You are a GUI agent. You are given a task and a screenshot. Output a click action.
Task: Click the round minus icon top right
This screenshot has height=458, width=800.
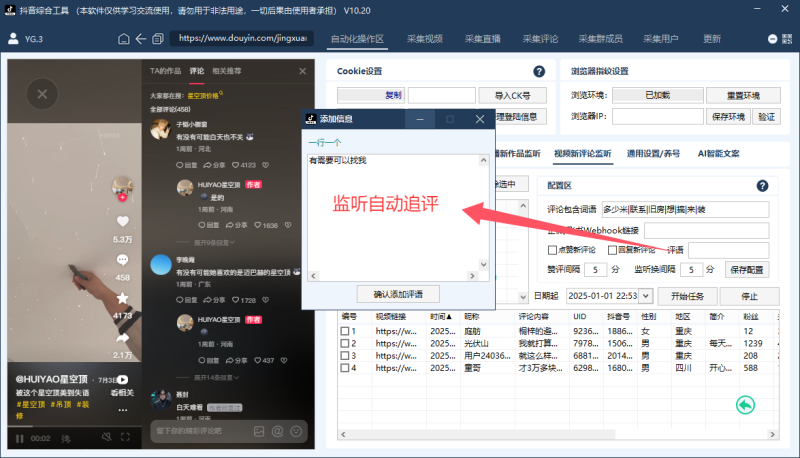click(772, 39)
